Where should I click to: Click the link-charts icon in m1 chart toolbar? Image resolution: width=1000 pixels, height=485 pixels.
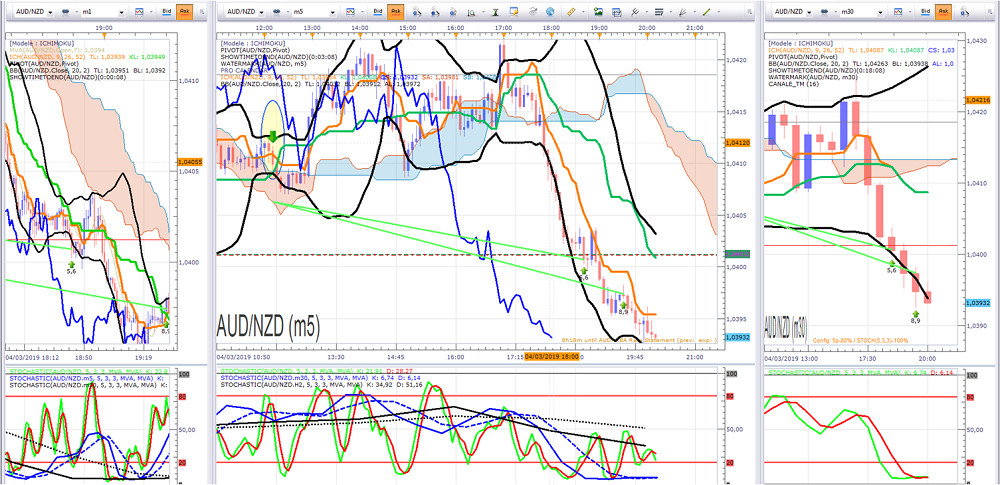pyautogui.click(x=65, y=11)
